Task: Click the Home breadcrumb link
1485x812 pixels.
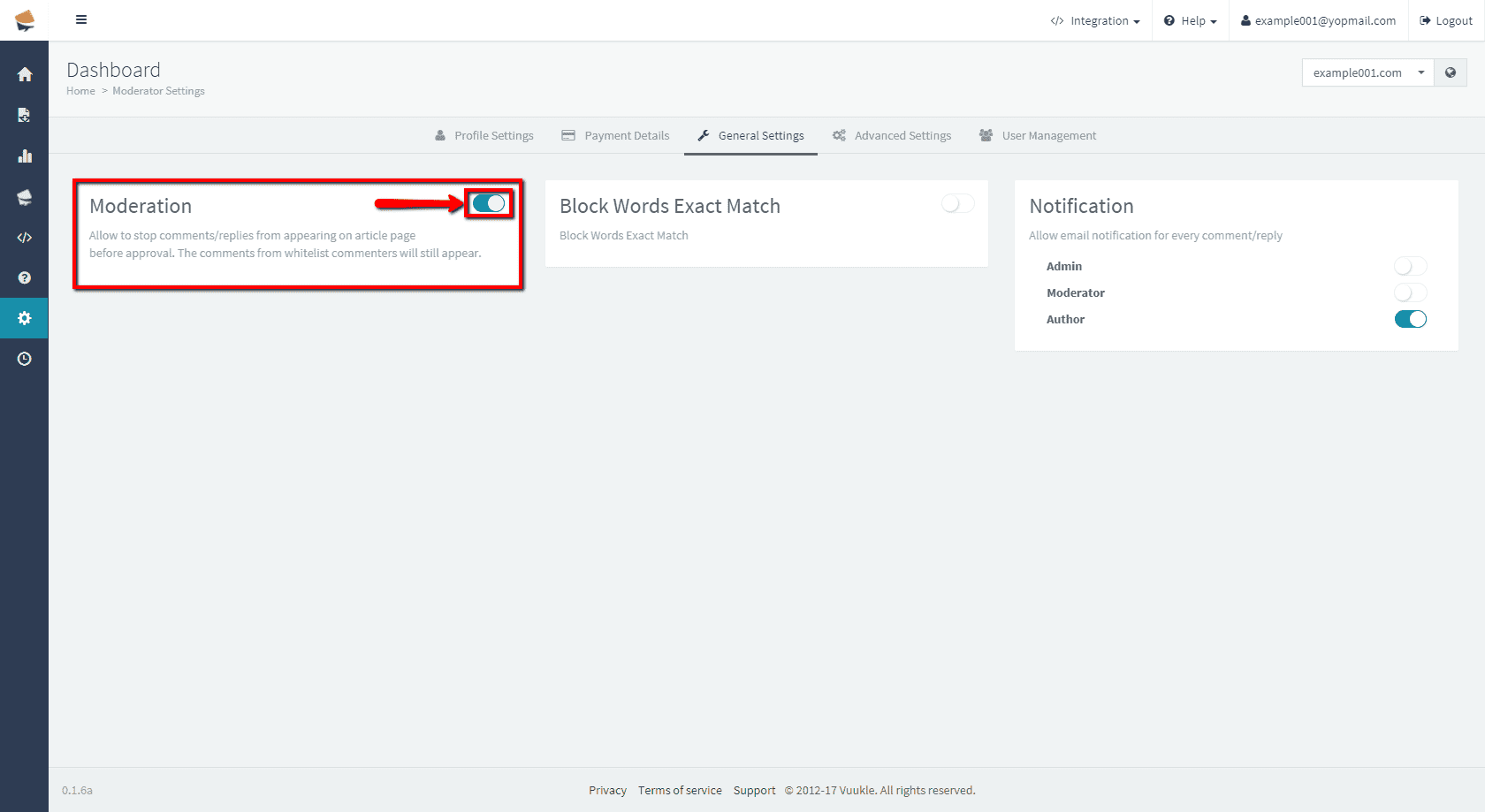Action: pyautogui.click(x=80, y=91)
